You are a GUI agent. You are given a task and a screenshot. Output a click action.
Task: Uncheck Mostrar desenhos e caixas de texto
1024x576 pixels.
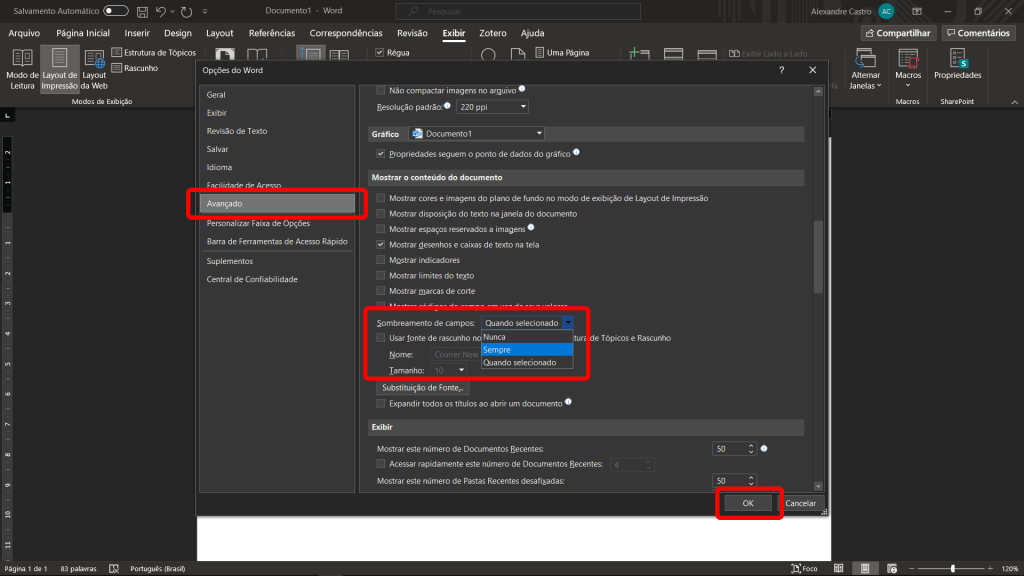click(x=380, y=244)
